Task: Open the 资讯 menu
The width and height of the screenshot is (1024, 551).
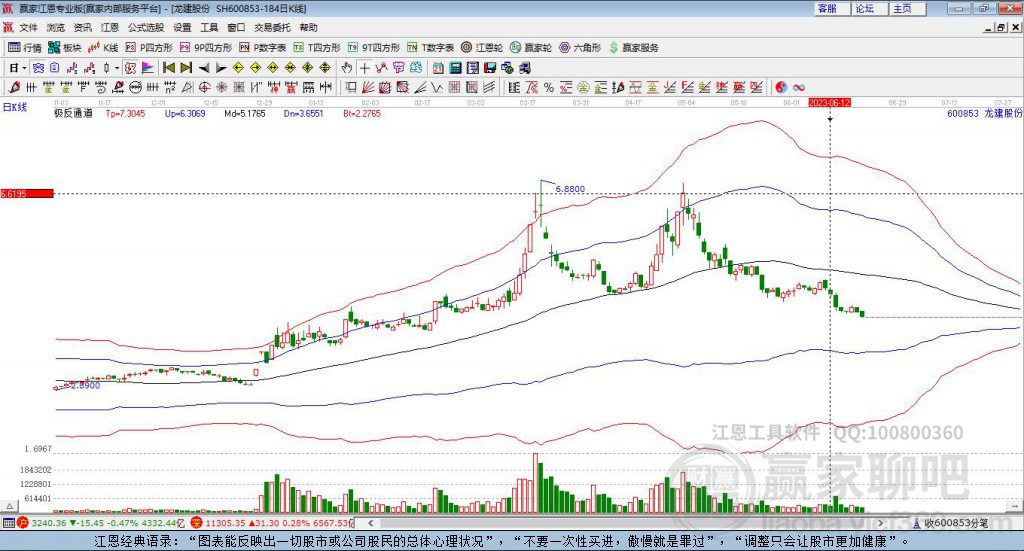Action: 82,27
